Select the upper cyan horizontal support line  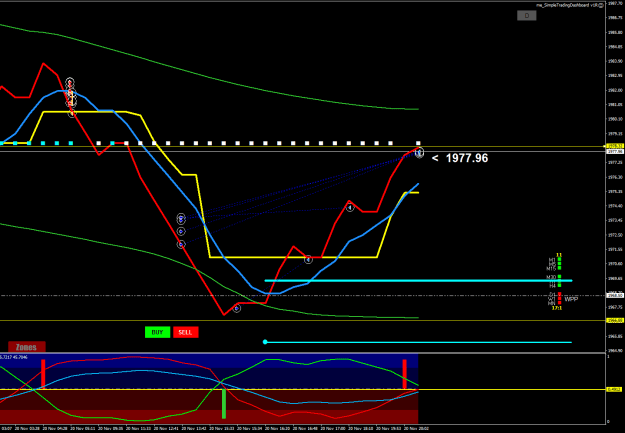coord(419,281)
